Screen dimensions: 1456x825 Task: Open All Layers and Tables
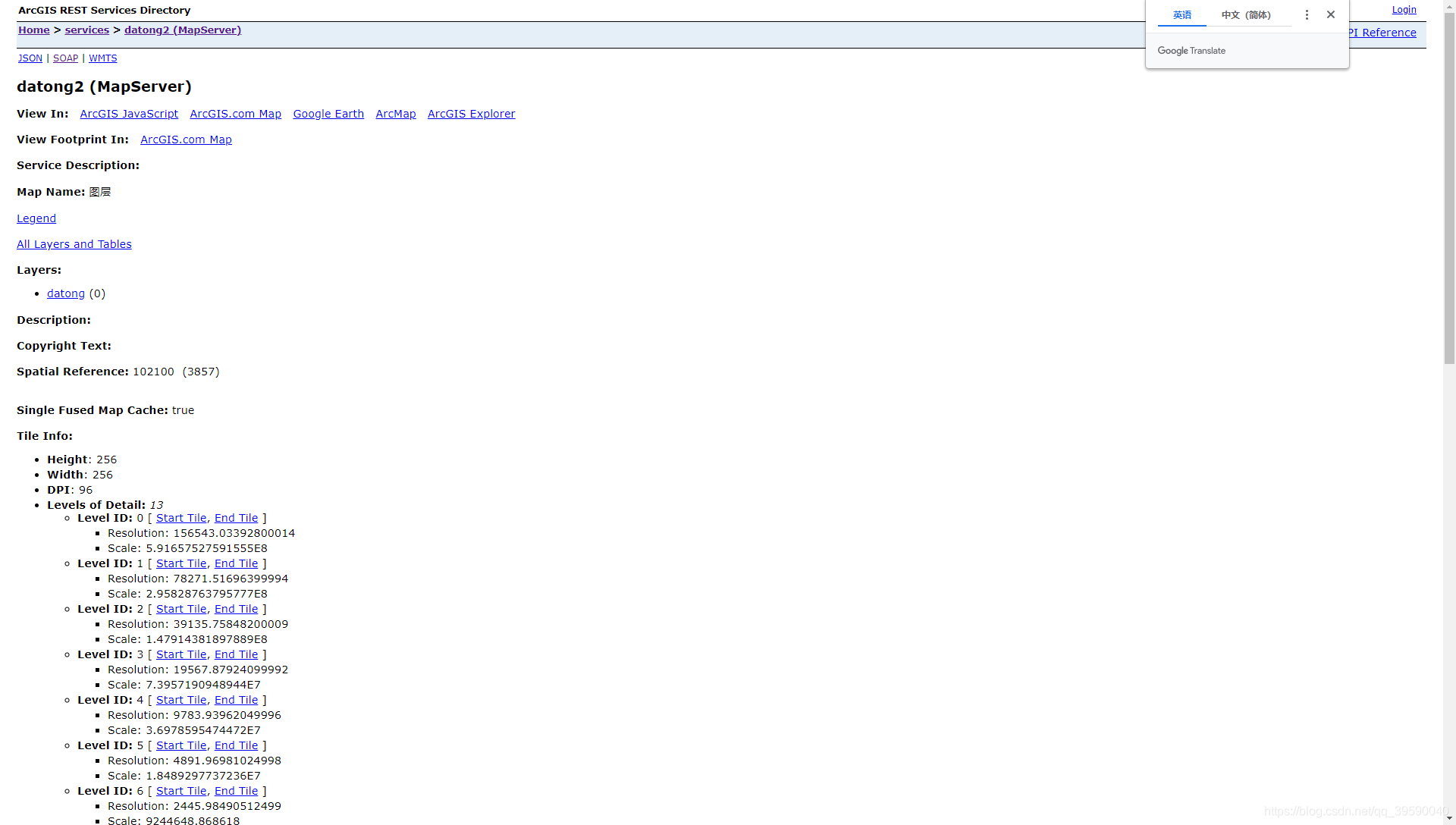pos(74,244)
